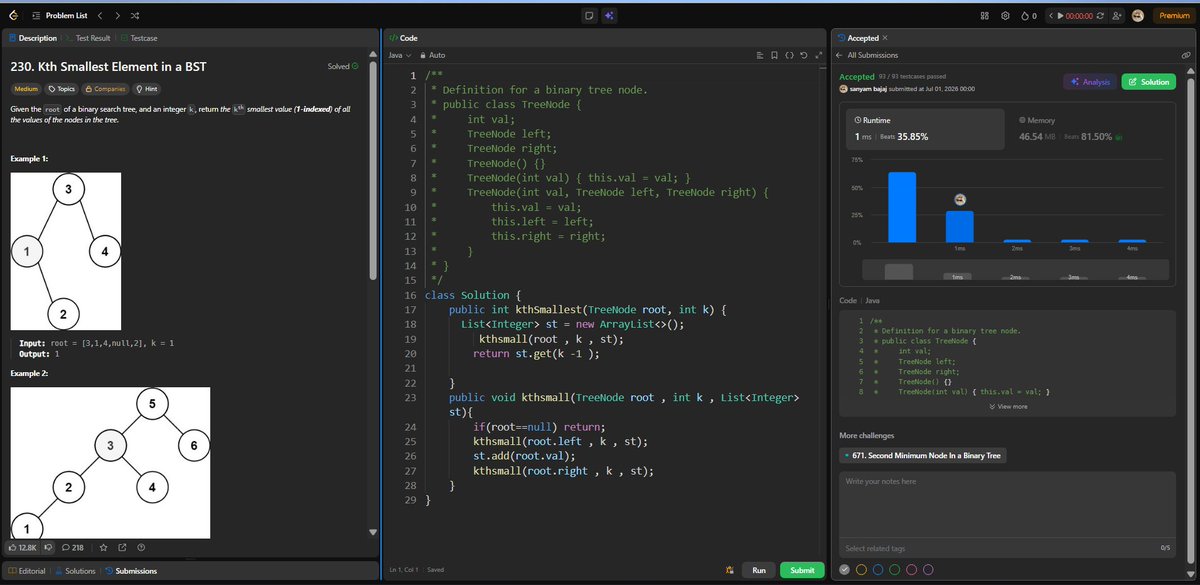Open settings gear icon
Image resolution: width=1200 pixels, height=585 pixels.
tap(1005, 16)
